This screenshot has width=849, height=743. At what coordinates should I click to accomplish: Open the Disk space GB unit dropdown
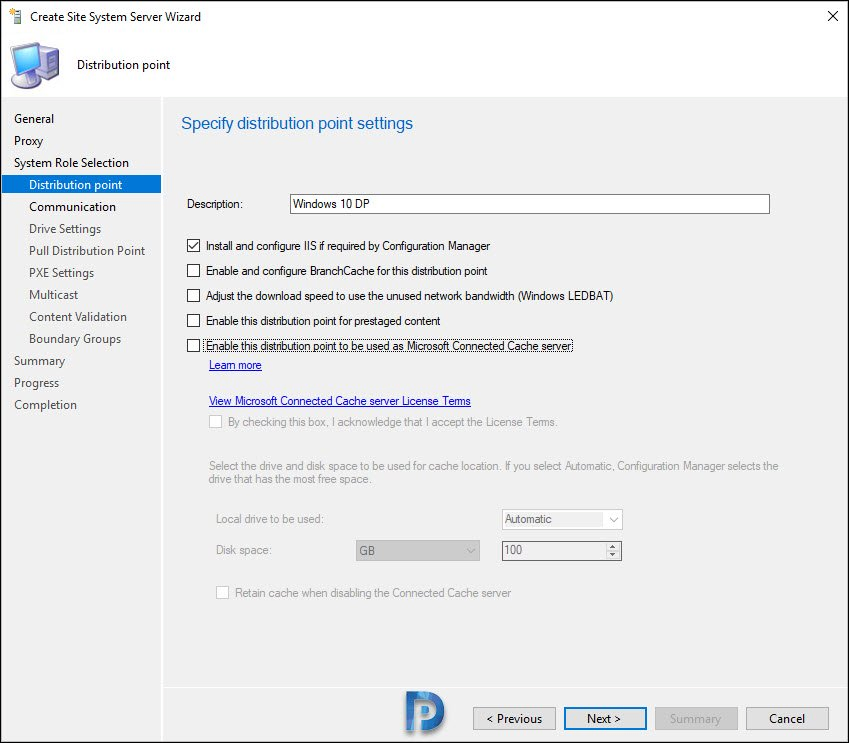tap(417, 551)
